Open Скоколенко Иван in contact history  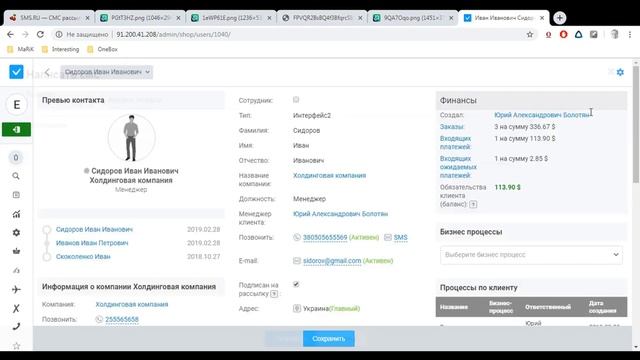pos(83,257)
